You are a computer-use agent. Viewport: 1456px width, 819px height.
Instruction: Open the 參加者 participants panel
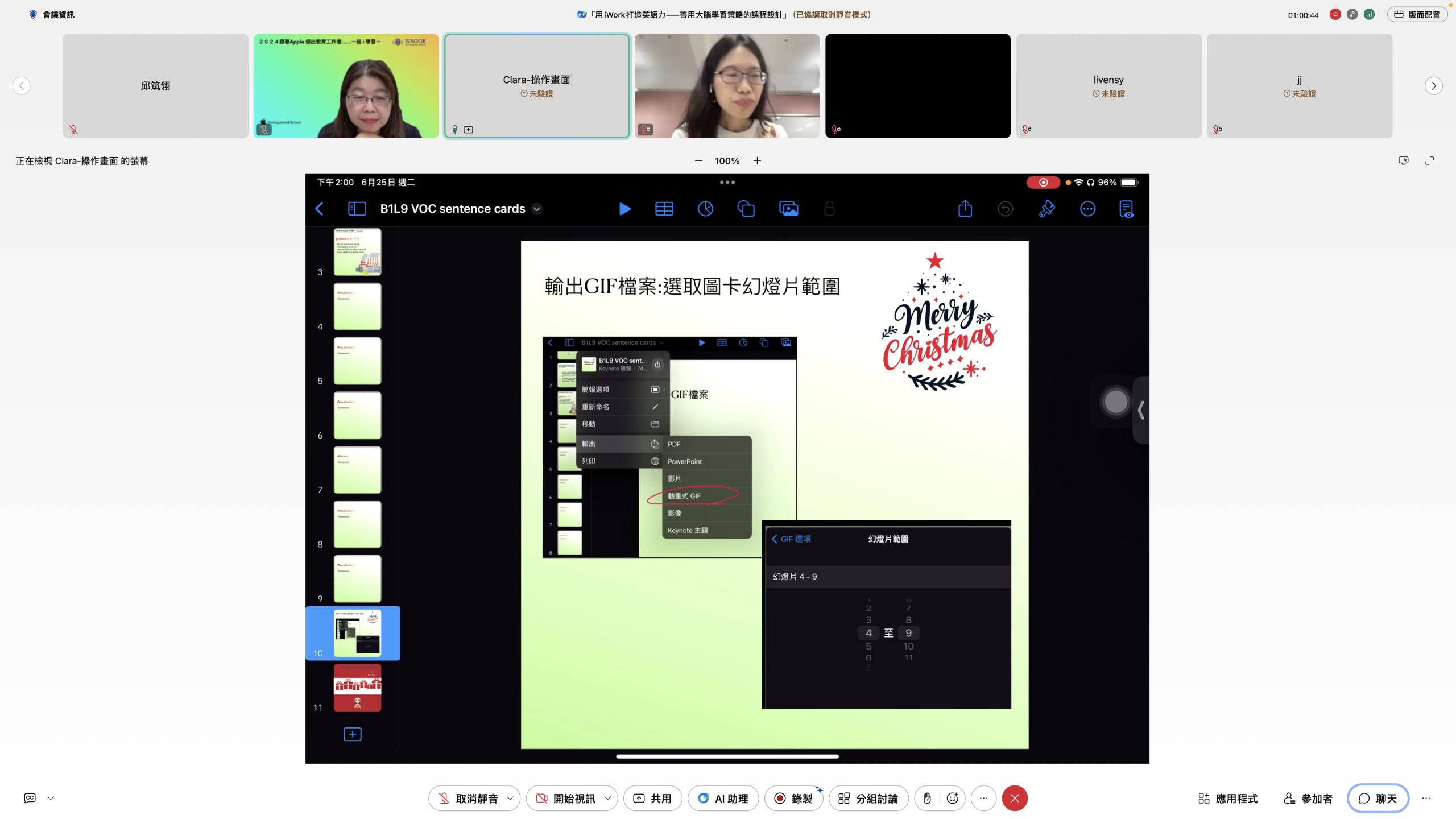(1308, 798)
